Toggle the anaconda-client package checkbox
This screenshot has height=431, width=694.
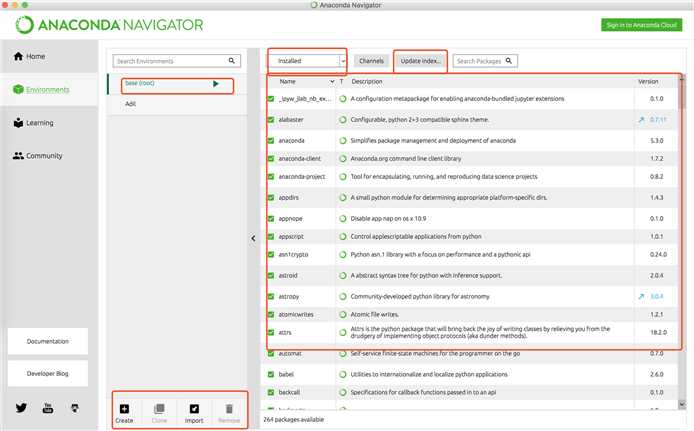pyautogui.click(x=271, y=158)
